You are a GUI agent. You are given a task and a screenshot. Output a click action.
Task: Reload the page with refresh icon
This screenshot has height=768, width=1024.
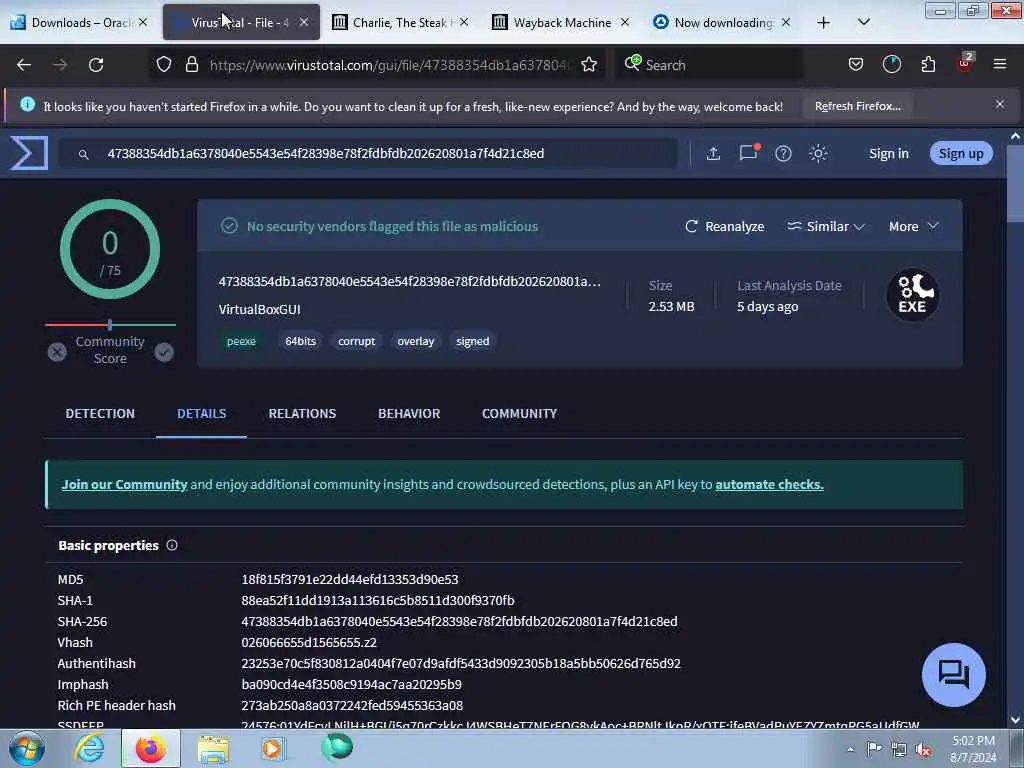click(x=96, y=65)
